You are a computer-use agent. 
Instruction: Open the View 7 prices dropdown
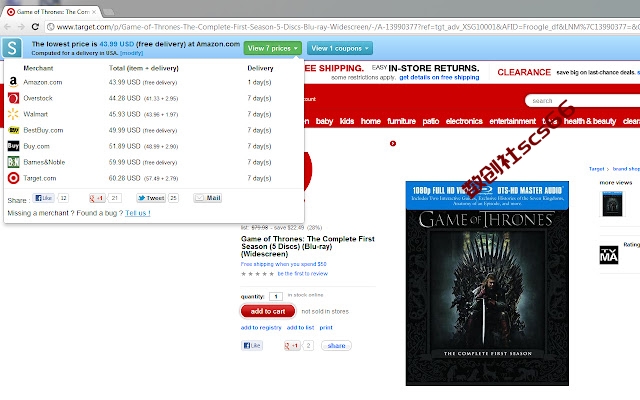tap(273, 48)
